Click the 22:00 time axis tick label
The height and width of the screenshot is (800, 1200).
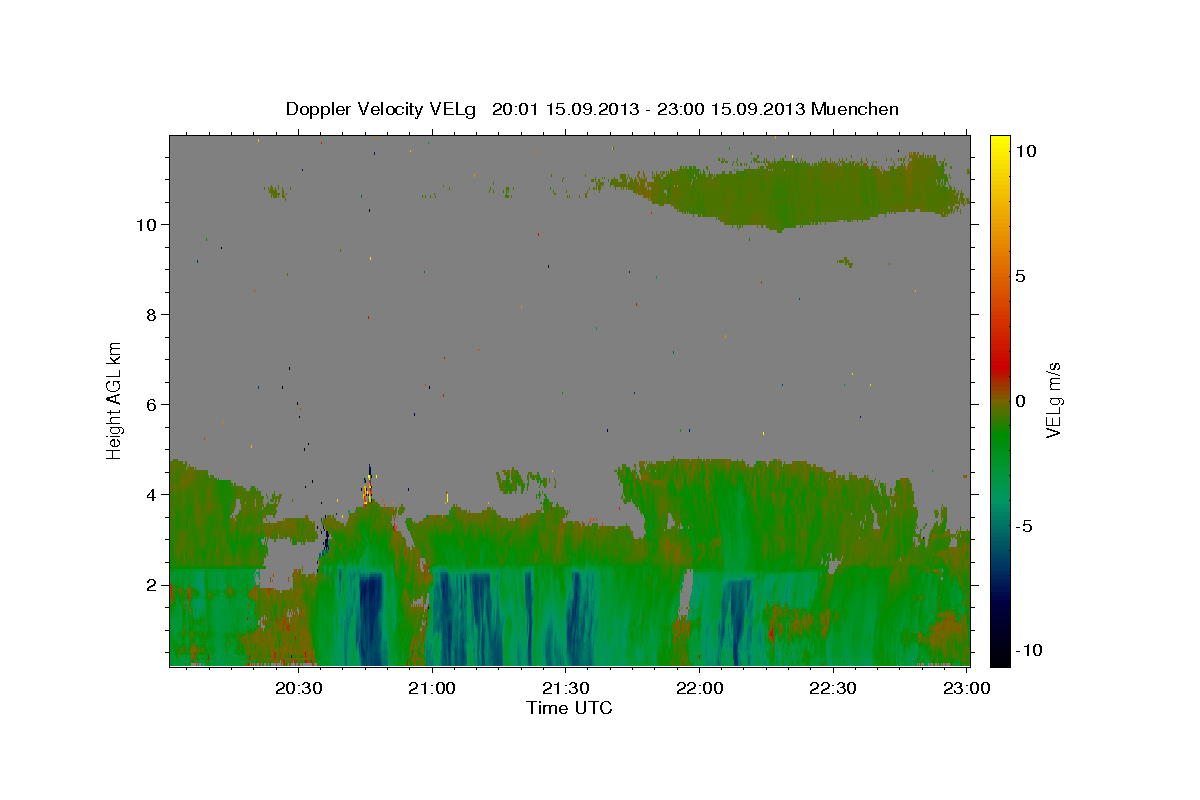(x=700, y=688)
